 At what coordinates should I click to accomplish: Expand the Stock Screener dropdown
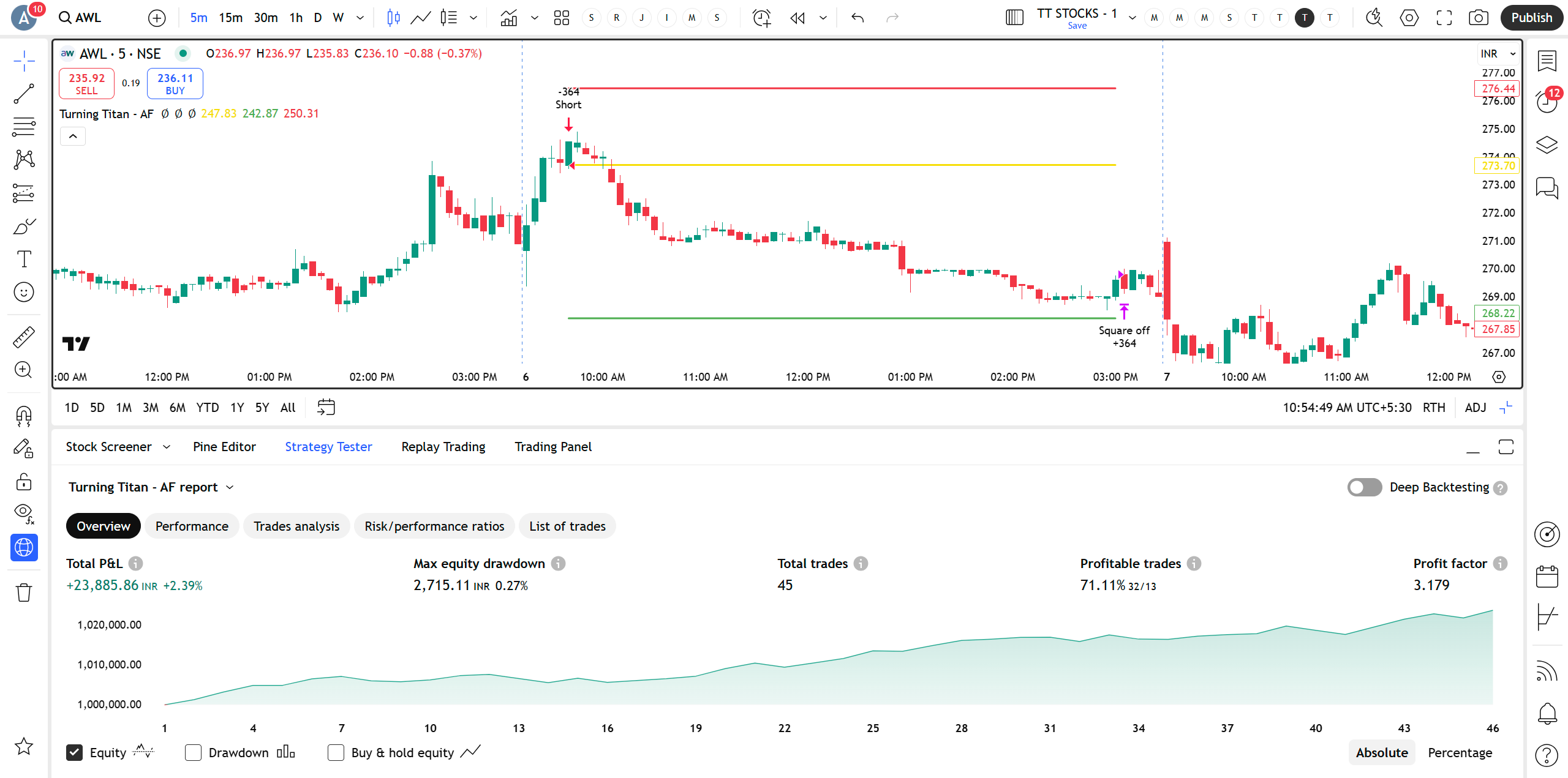pyautogui.click(x=167, y=447)
